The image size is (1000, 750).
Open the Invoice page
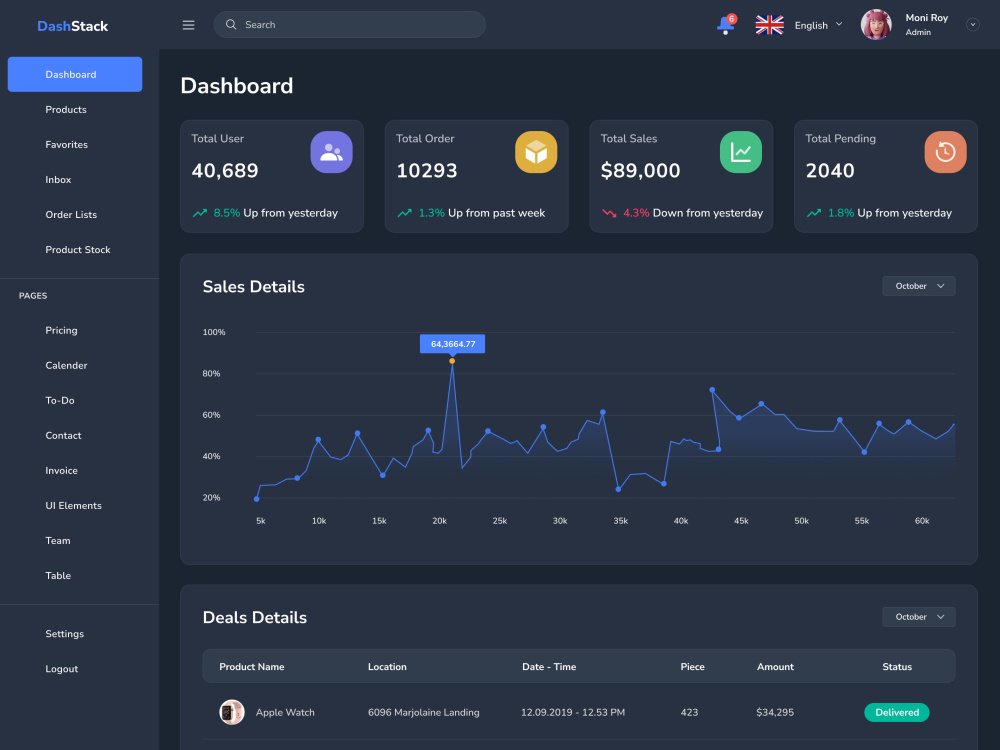[61, 471]
